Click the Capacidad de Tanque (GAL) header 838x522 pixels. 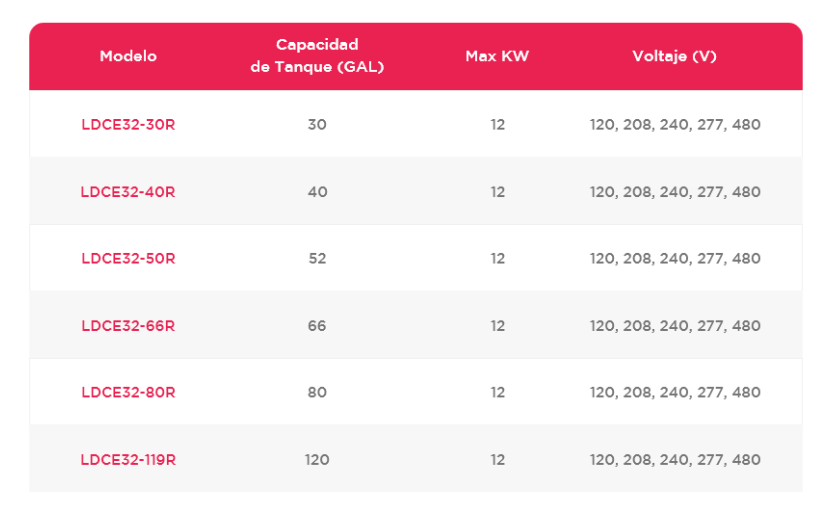(317, 56)
